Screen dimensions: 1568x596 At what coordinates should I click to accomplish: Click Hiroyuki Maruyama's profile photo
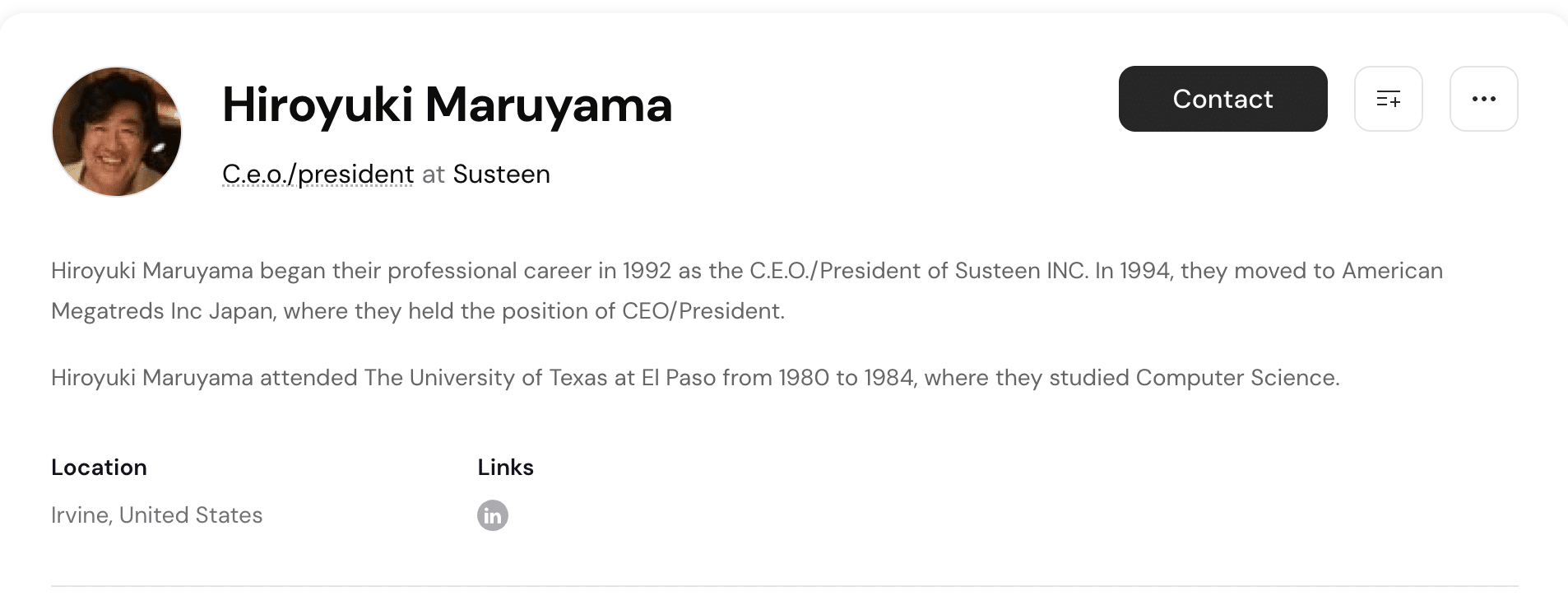point(117,132)
